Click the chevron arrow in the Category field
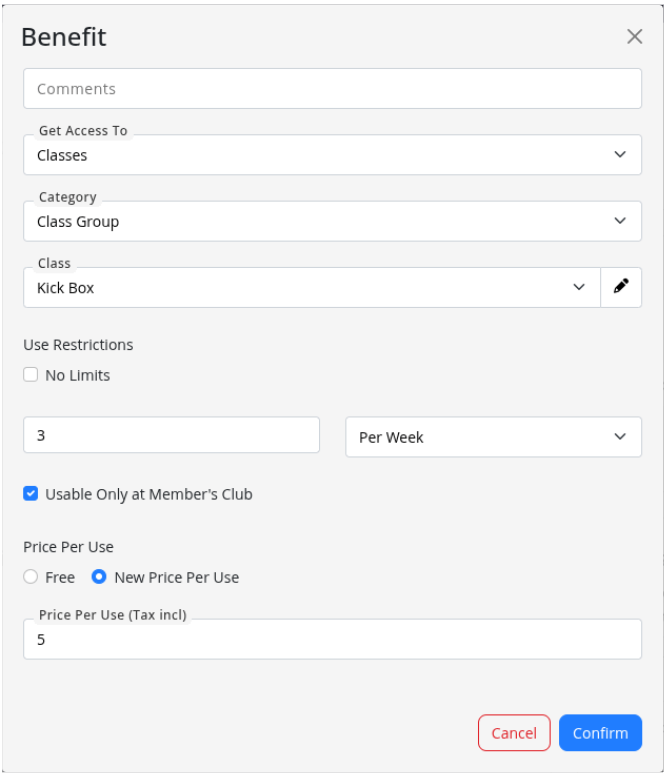Image resolution: width=666 pixels, height=776 pixels. 620,221
